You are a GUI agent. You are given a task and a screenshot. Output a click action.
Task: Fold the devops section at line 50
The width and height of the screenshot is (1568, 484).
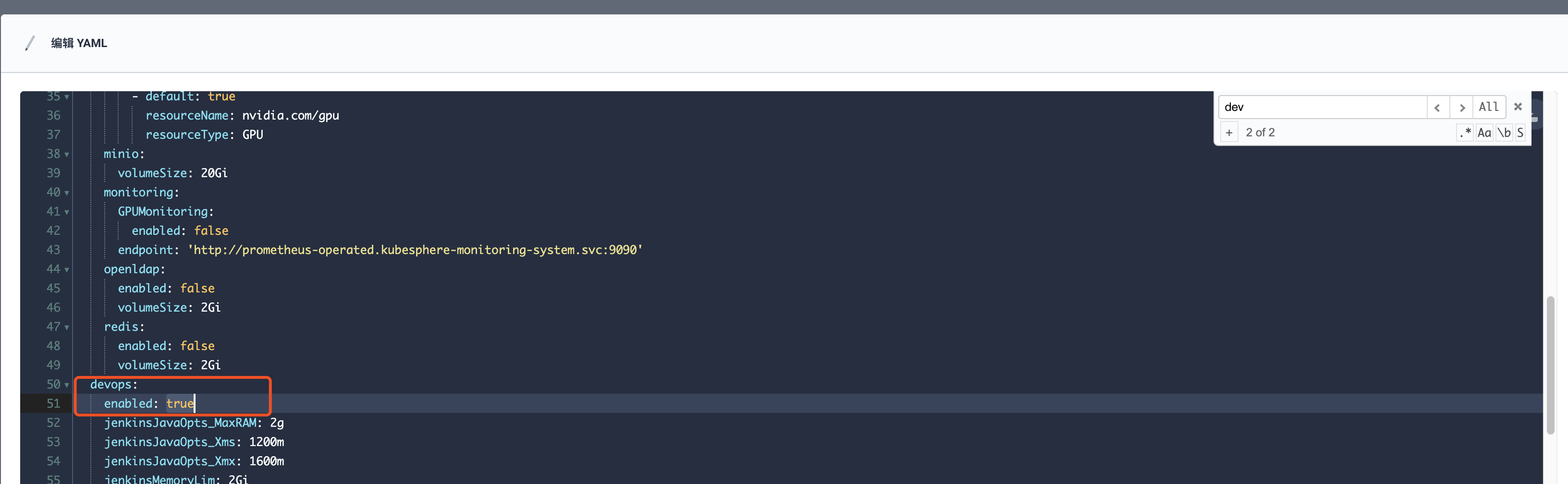point(67,385)
